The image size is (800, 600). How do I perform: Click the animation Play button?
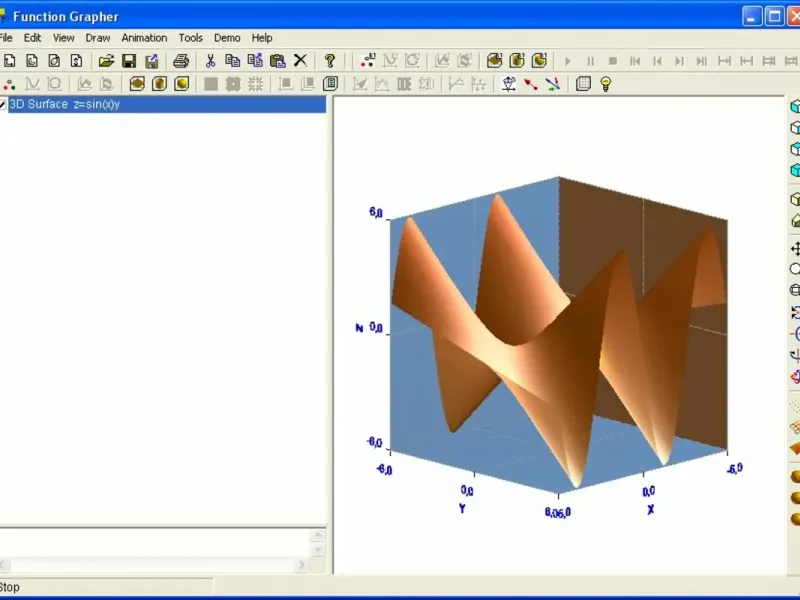coord(567,61)
